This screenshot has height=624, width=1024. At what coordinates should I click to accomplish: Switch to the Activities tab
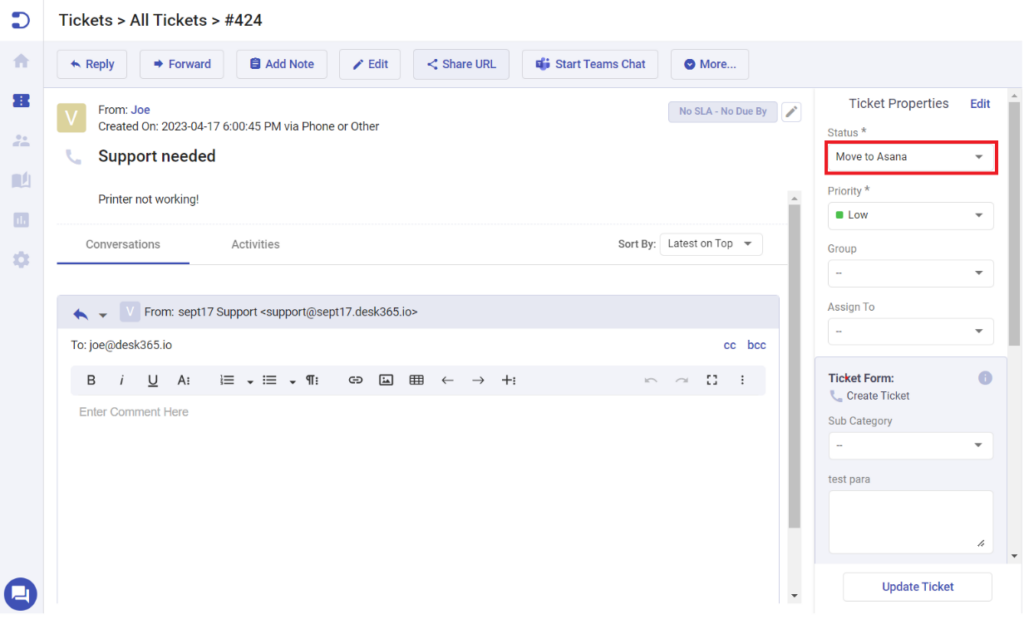click(x=255, y=244)
